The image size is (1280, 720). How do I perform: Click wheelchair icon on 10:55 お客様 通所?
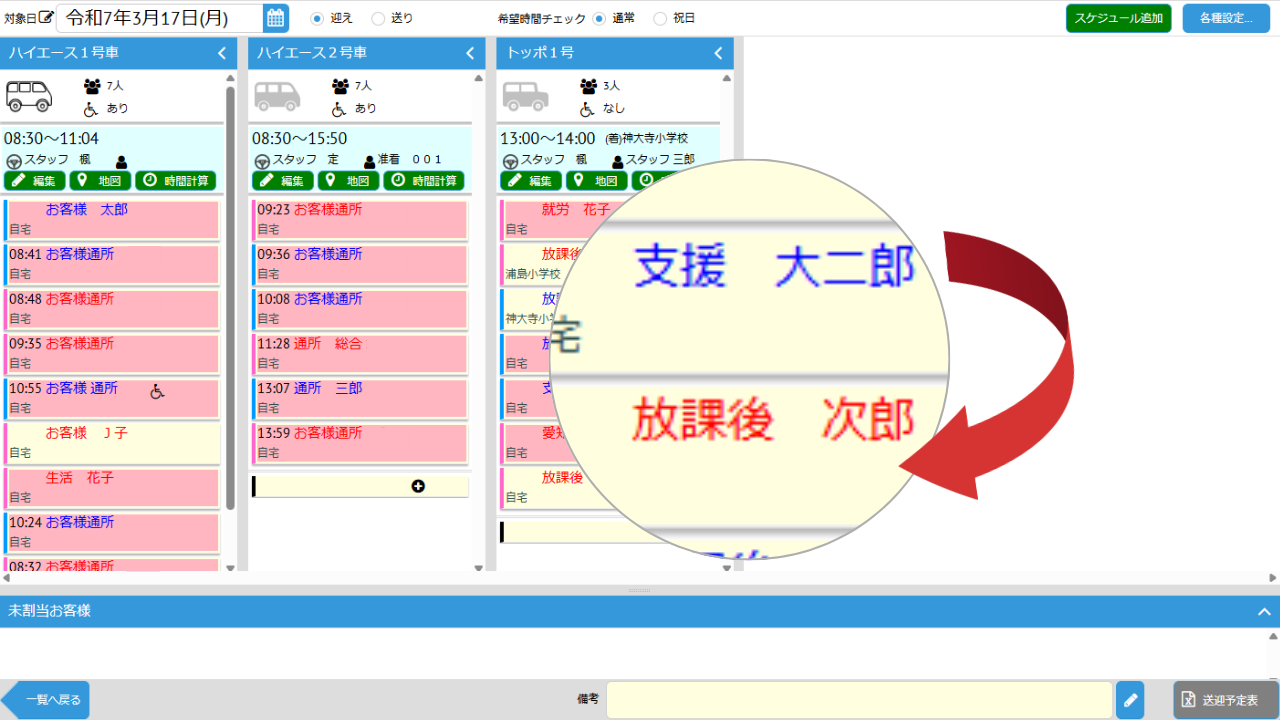coord(157,391)
